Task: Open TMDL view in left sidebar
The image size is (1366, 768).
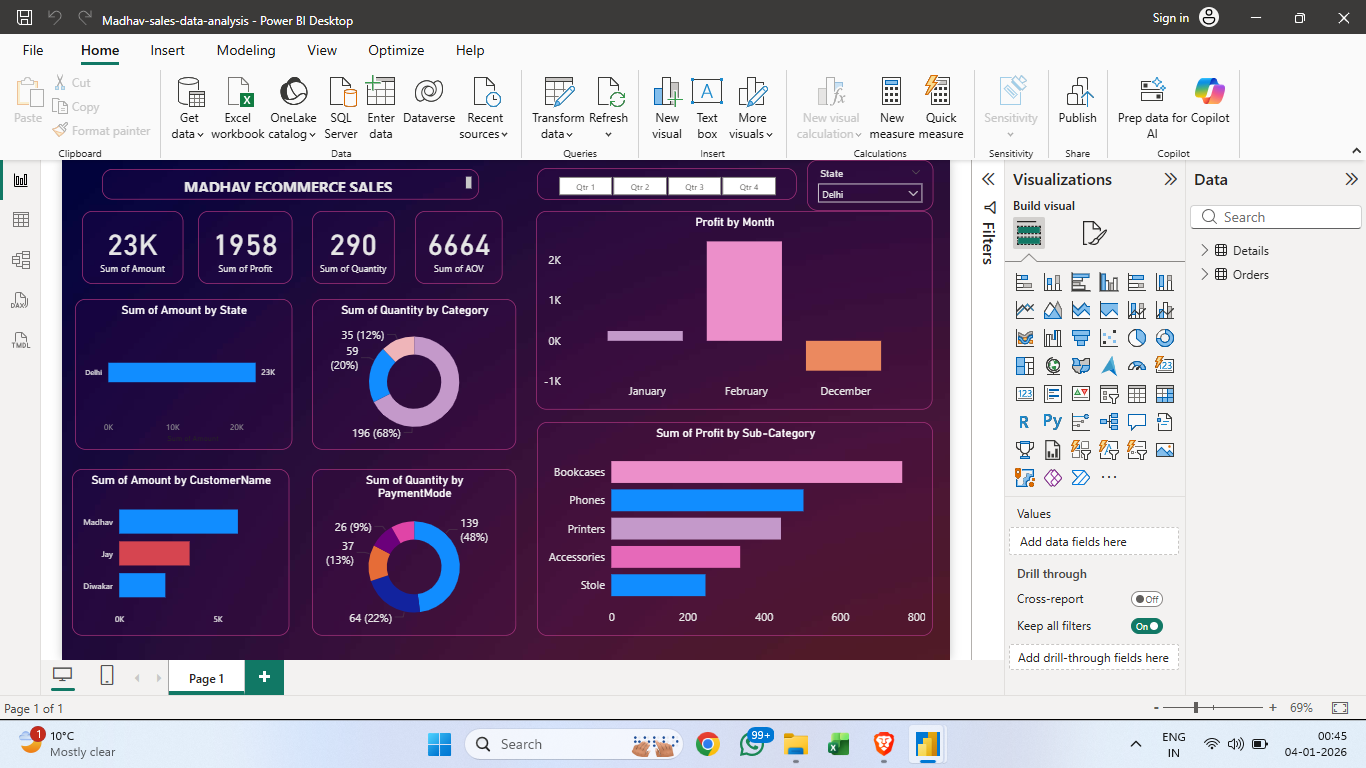Action: [20, 340]
